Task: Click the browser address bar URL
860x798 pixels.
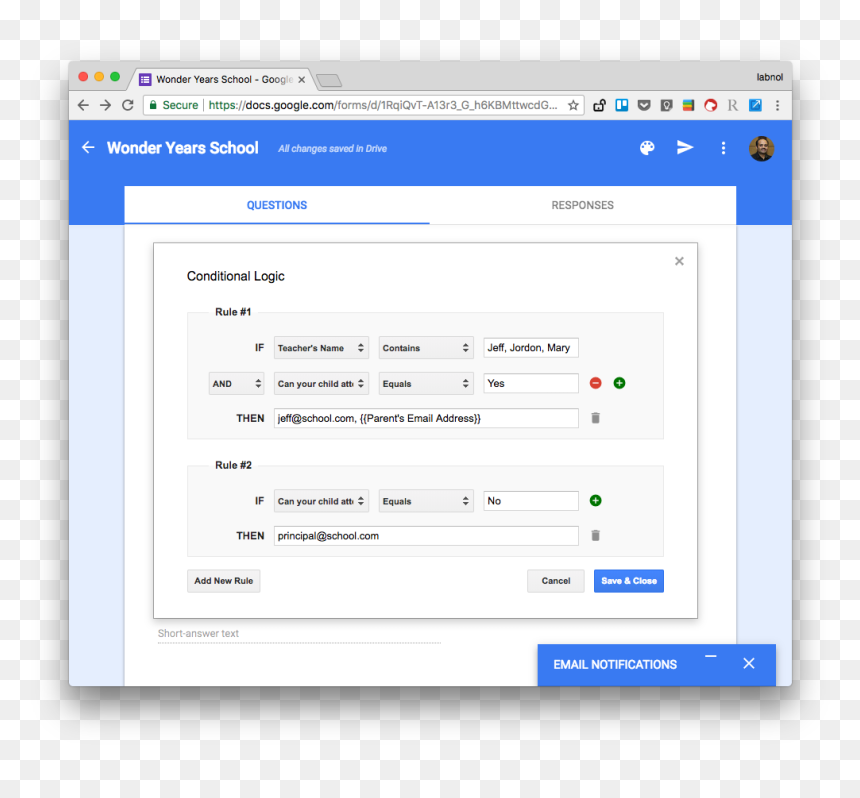Action: click(382, 105)
